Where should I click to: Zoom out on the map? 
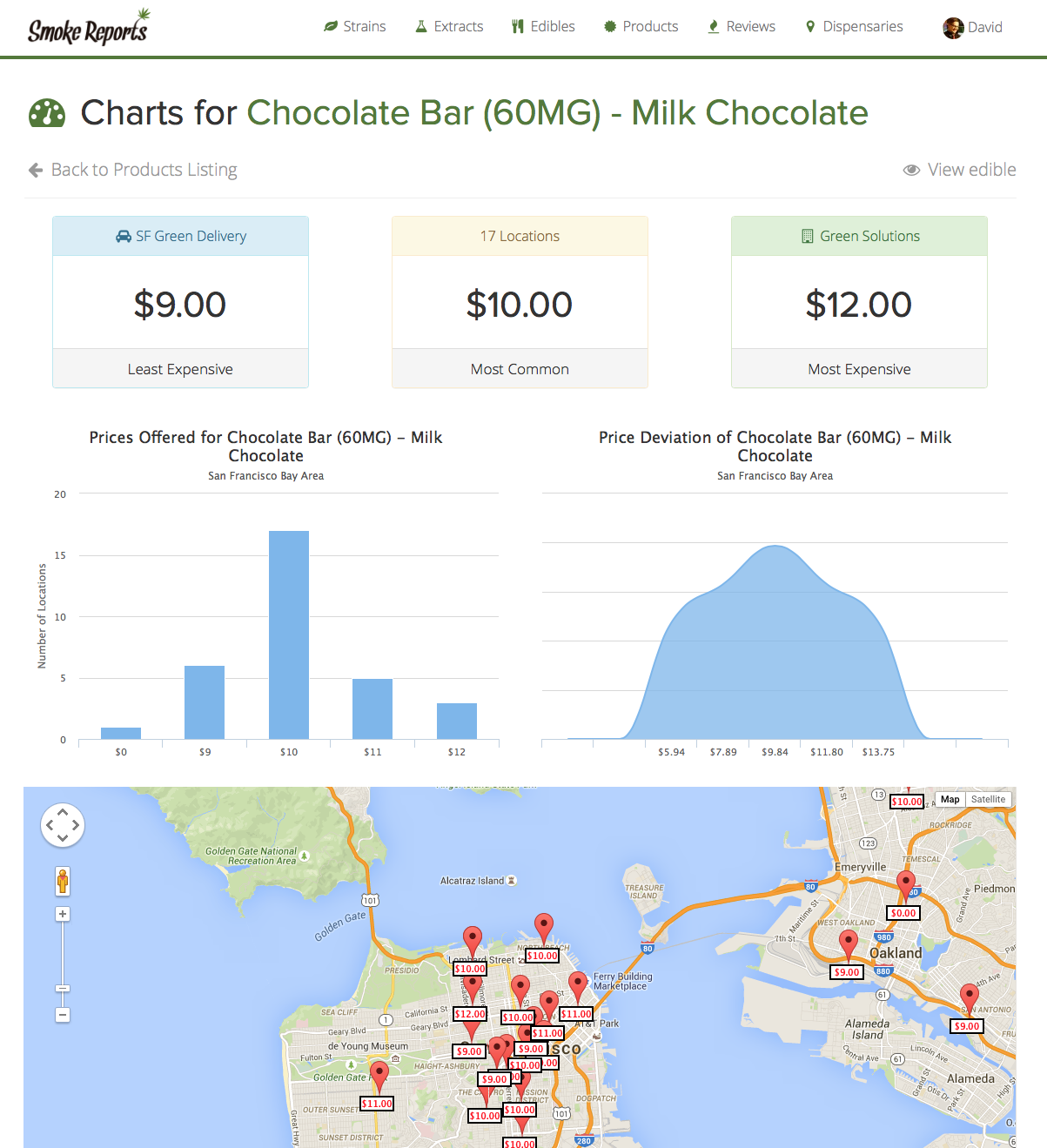tap(63, 1015)
